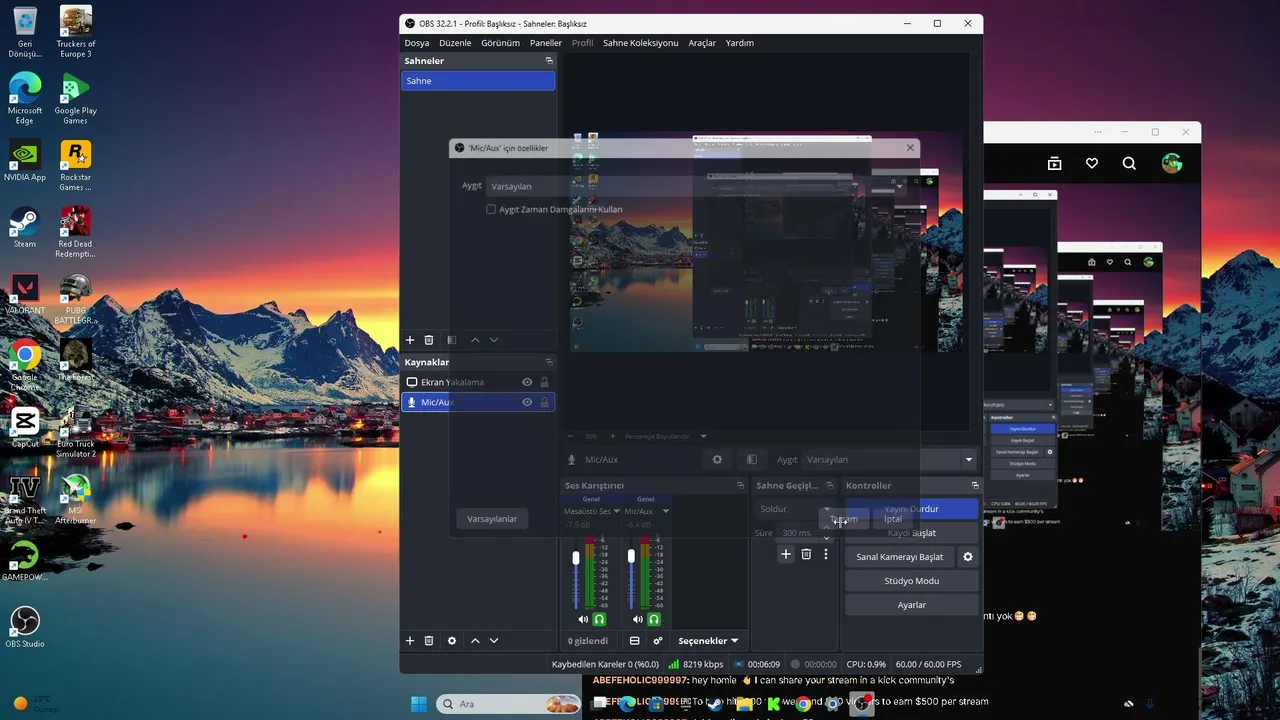1280x720 pixels.
Task: Lock the Mic/Aux source
Action: pyautogui.click(x=545, y=402)
